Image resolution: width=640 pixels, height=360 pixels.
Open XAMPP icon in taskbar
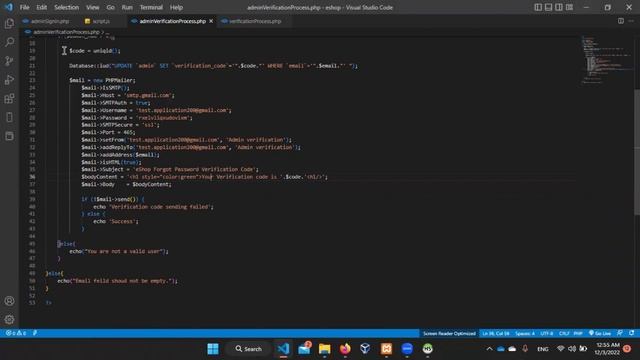[386, 349]
